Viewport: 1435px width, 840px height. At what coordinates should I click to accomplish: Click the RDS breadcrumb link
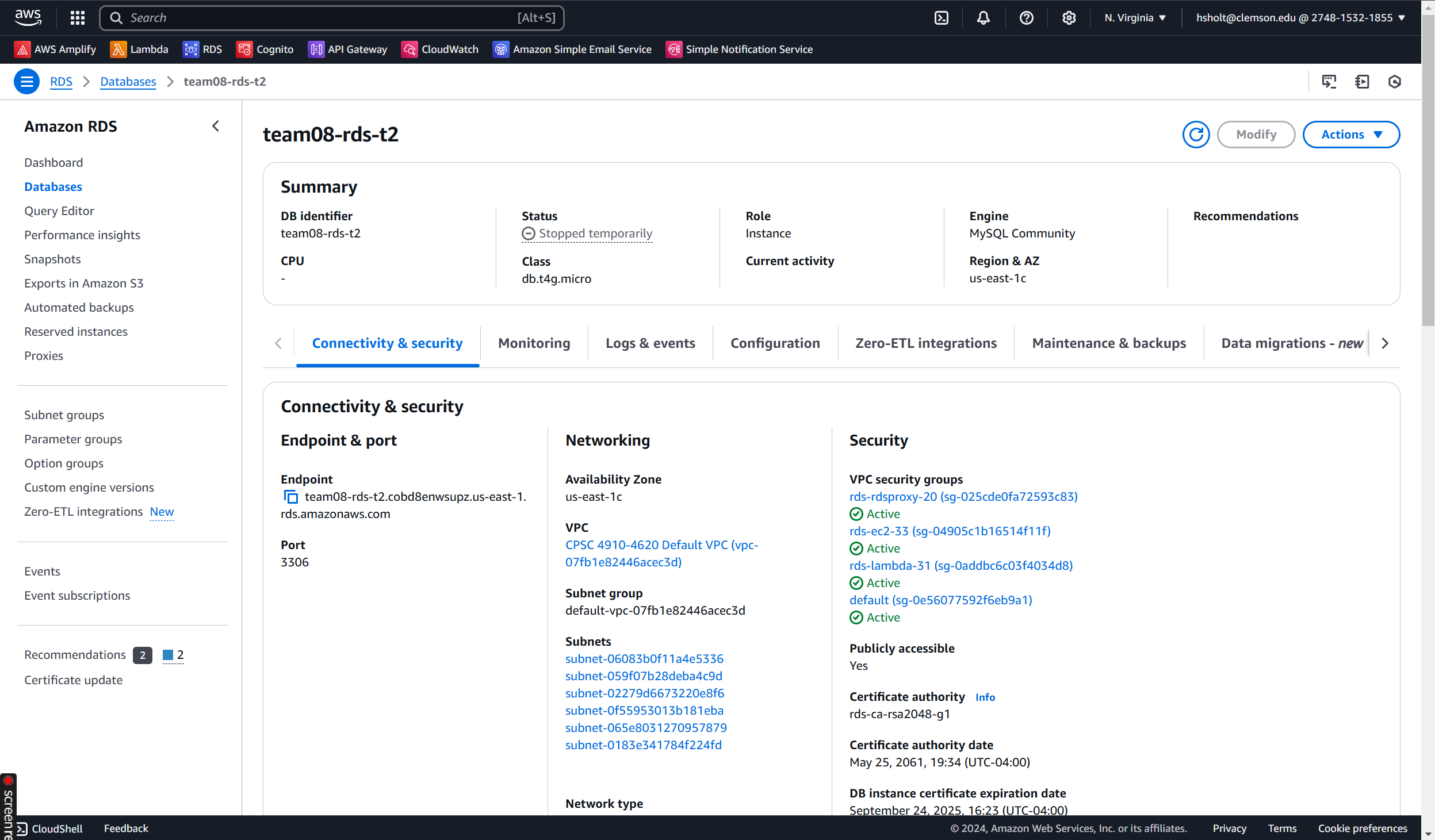click(61, 82)
